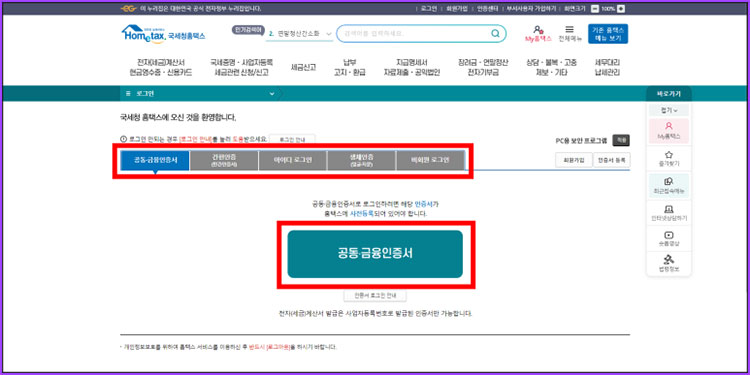Click the Hometax home logo

coord(163,34)
